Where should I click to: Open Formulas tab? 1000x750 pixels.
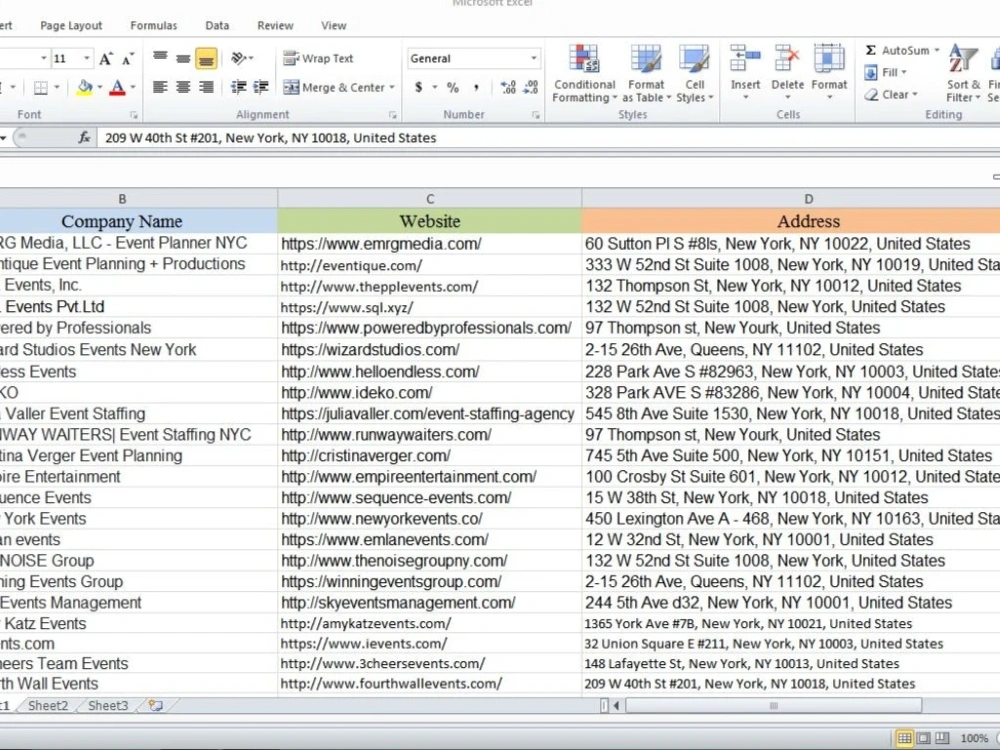click(x=154, y=26)
